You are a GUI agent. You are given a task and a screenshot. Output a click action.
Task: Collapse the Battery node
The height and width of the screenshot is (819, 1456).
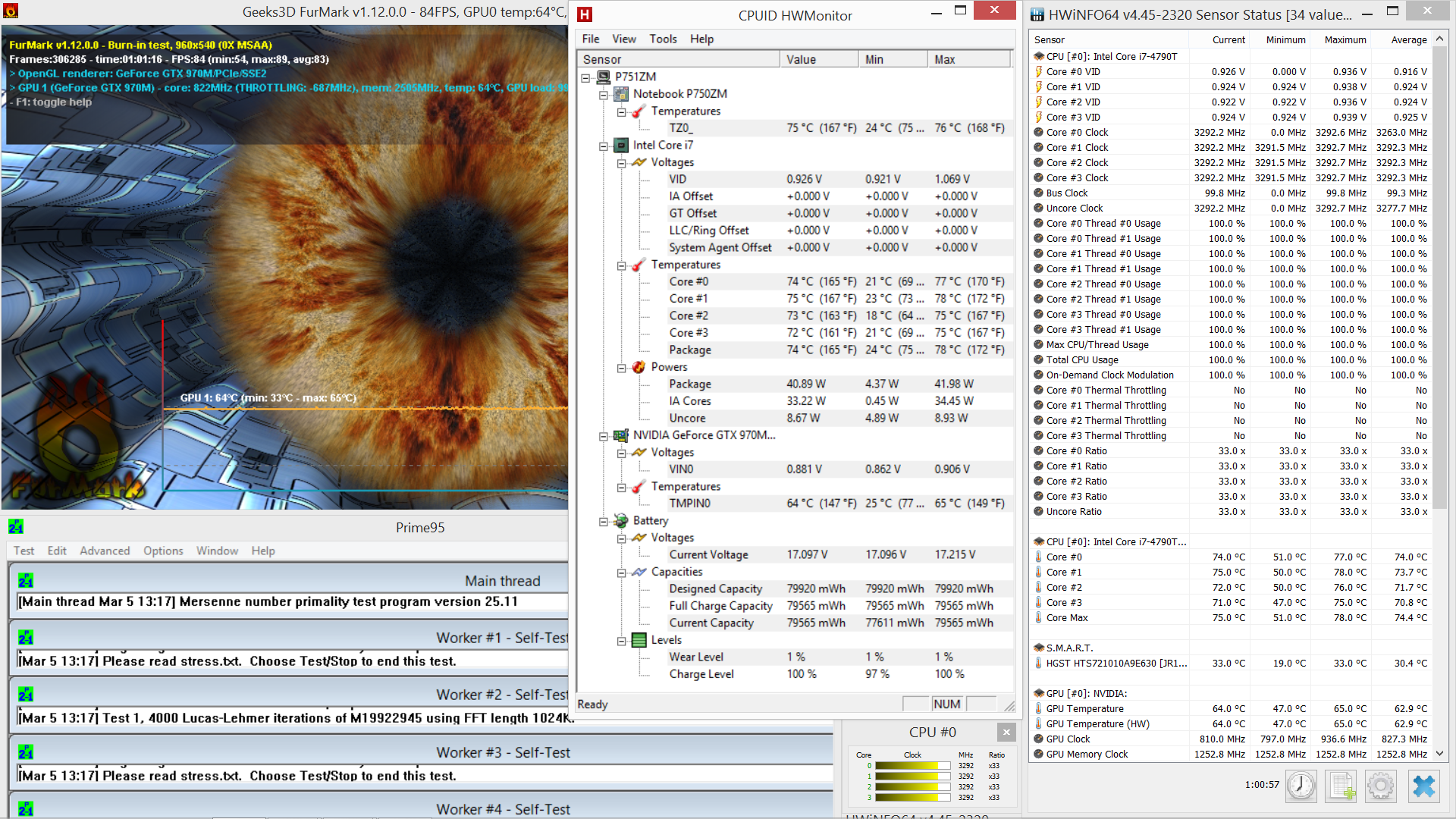tap(604, 521)
